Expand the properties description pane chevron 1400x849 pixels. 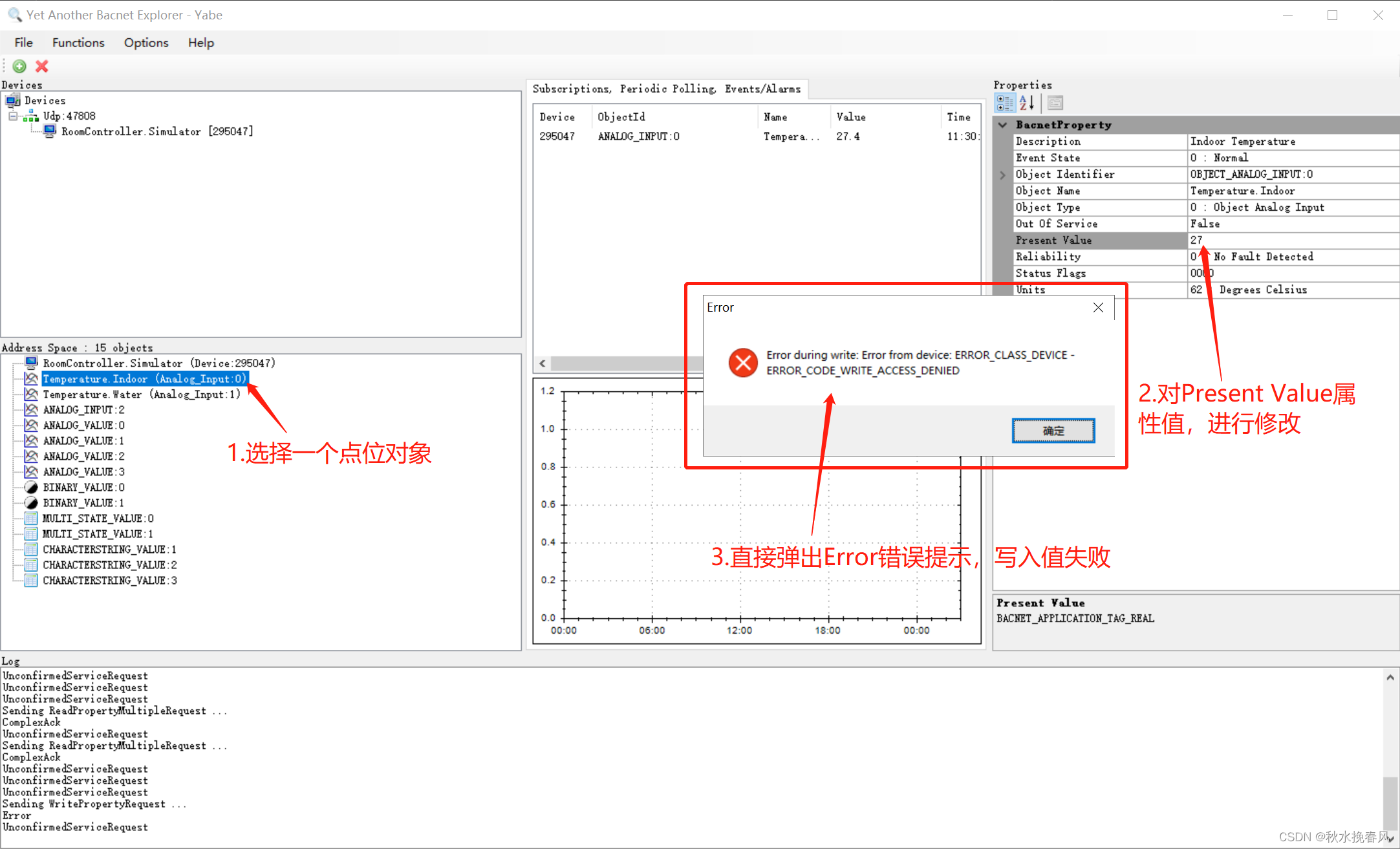tap(1002, 175)
